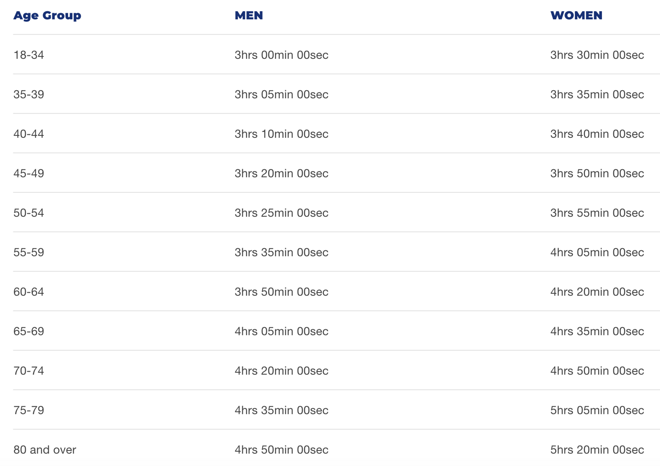Select men's 3hrs 25min 00sec time
The width and height of the screenshot is (660, 466).
click(281, 213)
